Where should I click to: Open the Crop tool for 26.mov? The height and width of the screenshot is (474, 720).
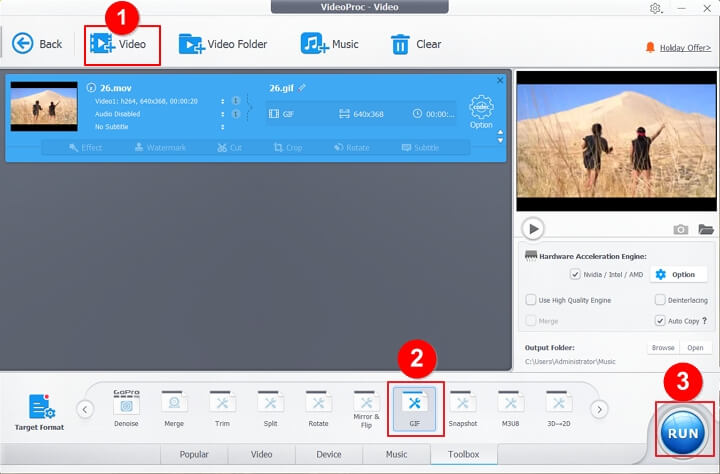288,147
